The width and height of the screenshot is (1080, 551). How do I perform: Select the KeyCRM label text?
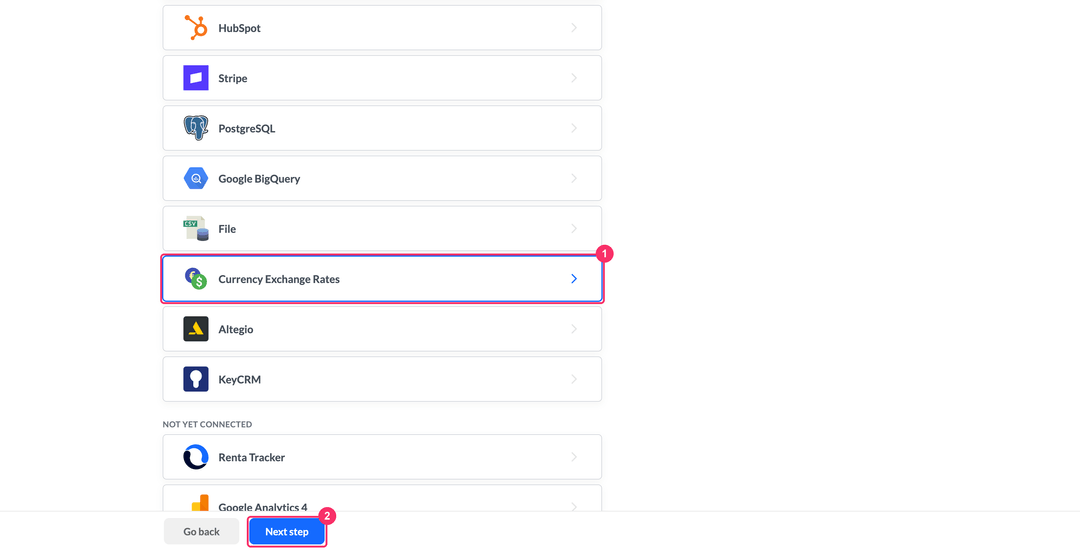coord(240,380)
